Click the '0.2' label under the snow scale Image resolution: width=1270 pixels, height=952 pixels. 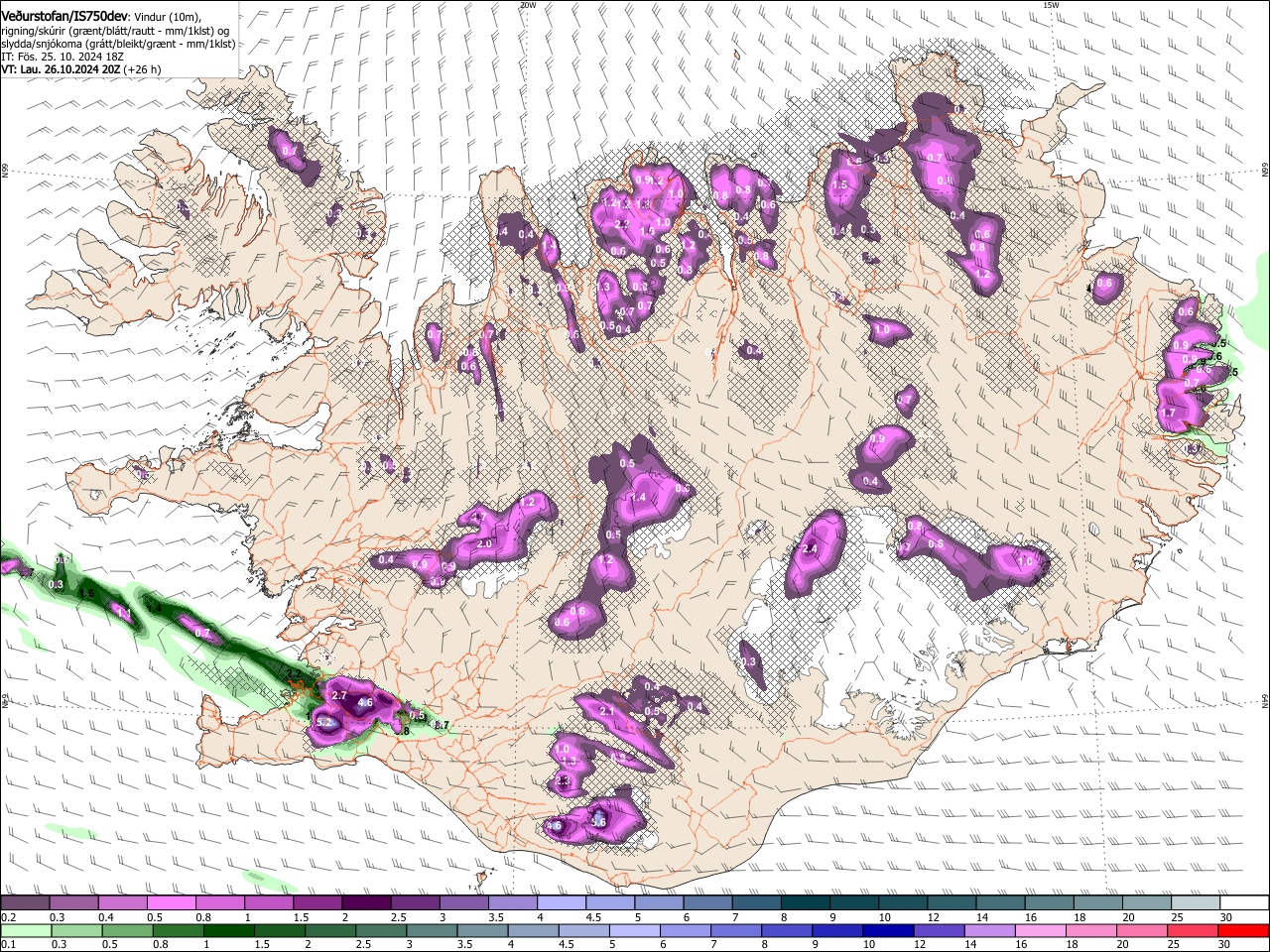coord(8,917)
